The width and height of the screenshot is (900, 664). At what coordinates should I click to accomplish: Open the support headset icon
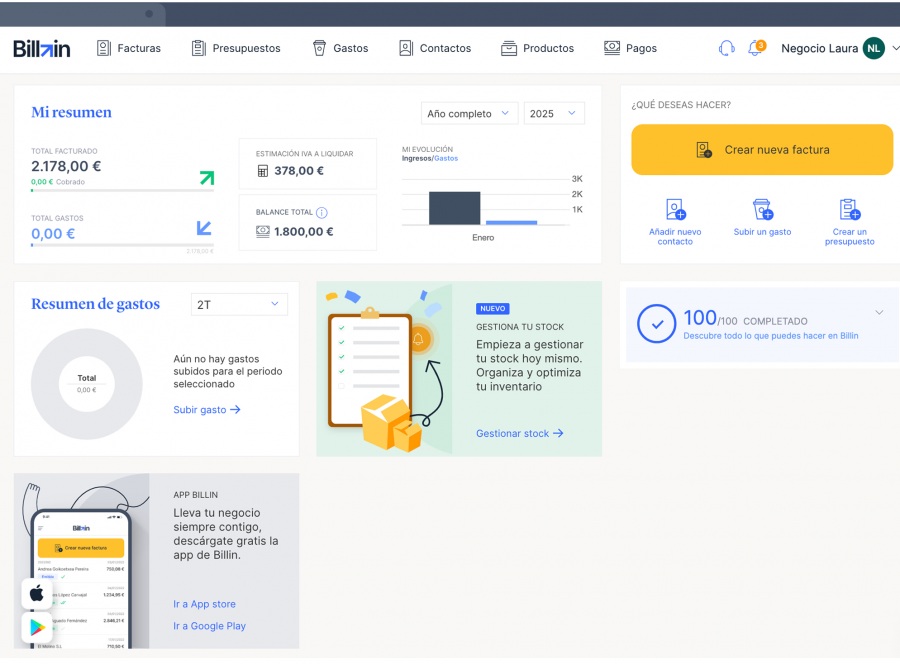pos(727,48)
